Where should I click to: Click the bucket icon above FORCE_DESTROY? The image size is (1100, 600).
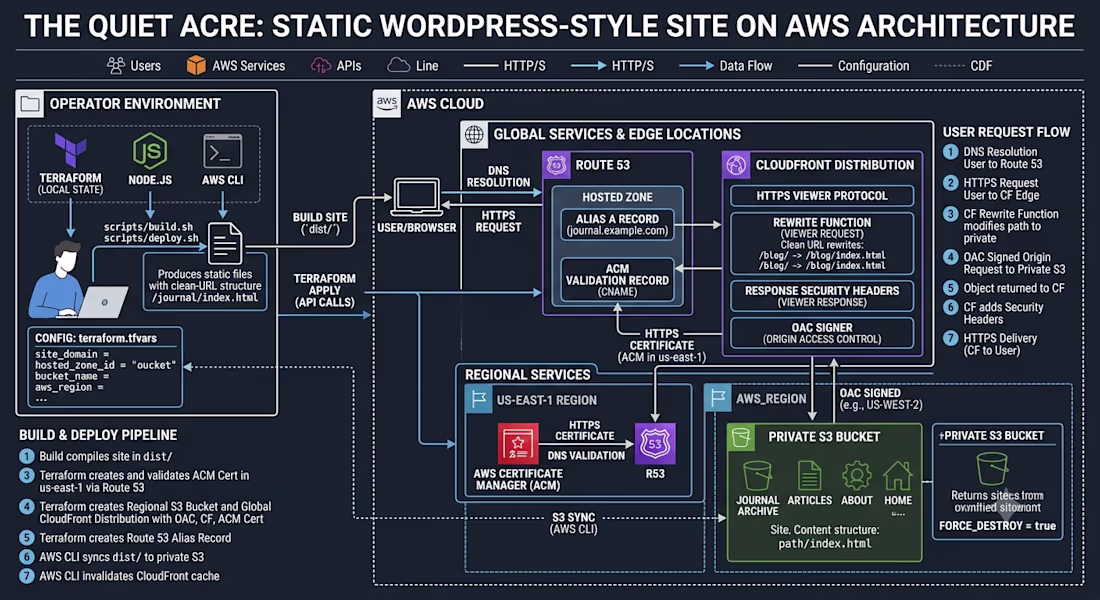click(992, 468)
